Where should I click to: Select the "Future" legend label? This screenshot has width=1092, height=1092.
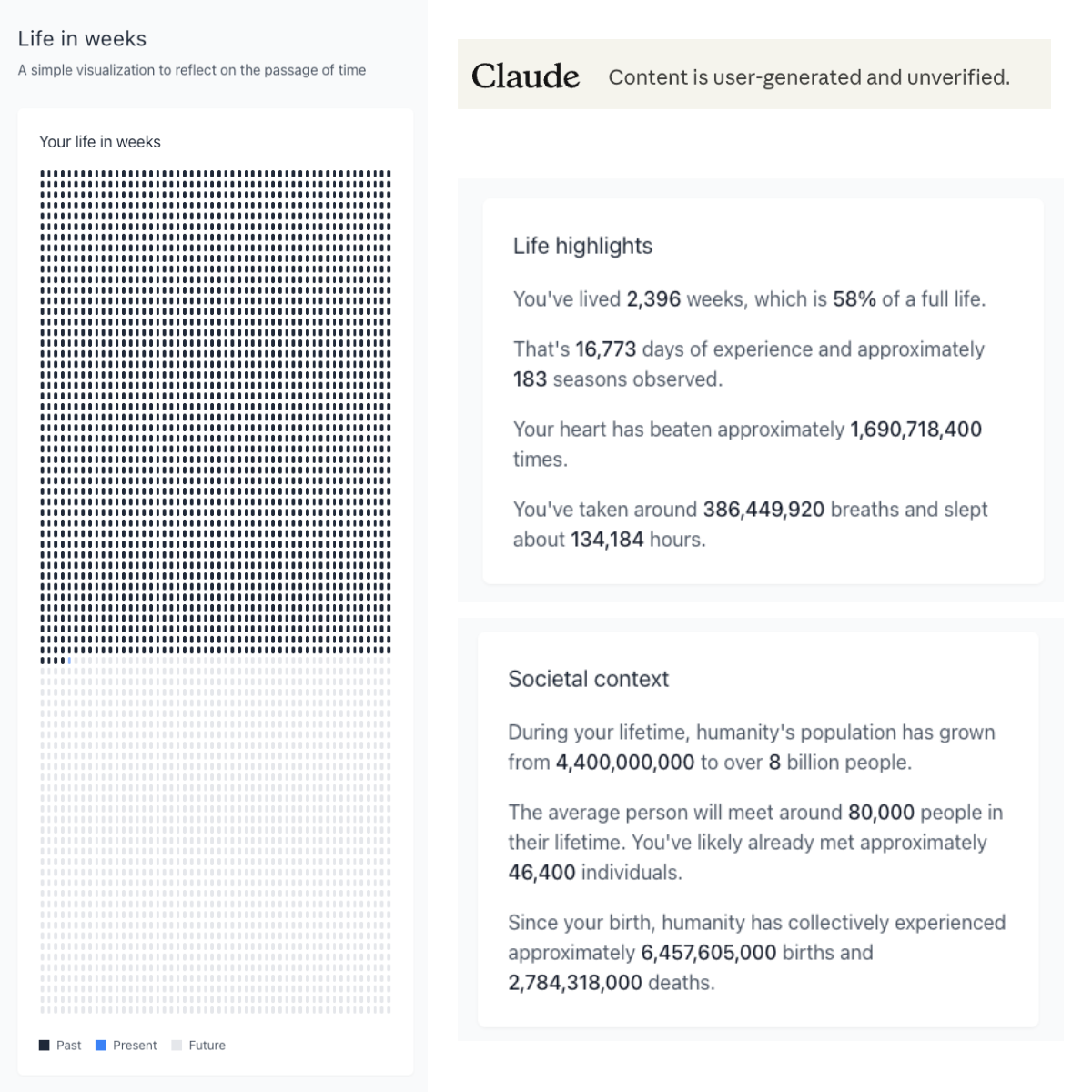pyautogui.click(x=207, y=1046)
